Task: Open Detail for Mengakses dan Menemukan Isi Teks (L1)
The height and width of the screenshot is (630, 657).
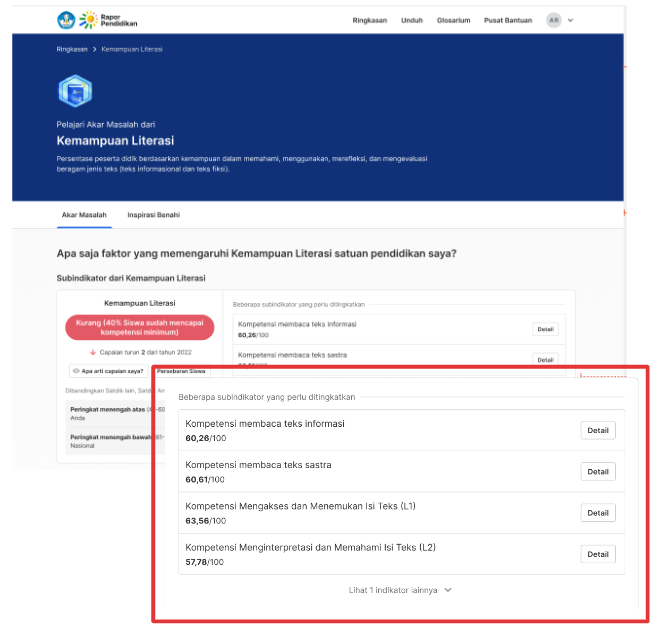Action: tap(598, 513)
